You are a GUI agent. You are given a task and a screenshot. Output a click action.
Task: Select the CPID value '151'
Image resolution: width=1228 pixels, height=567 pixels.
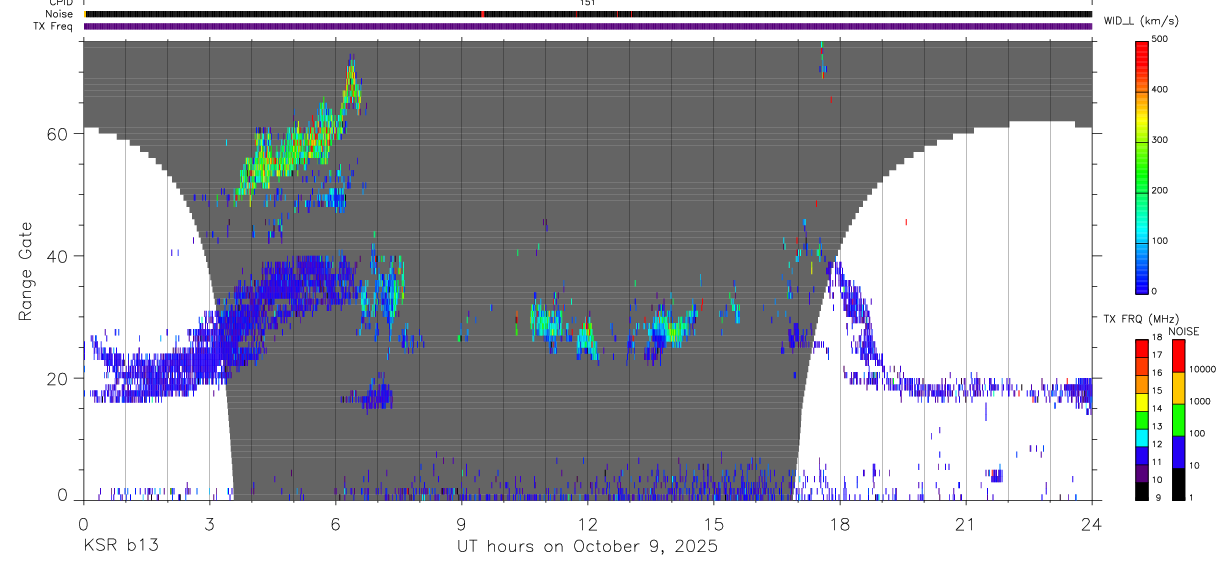pyautogui.click(x=587, y=3)
